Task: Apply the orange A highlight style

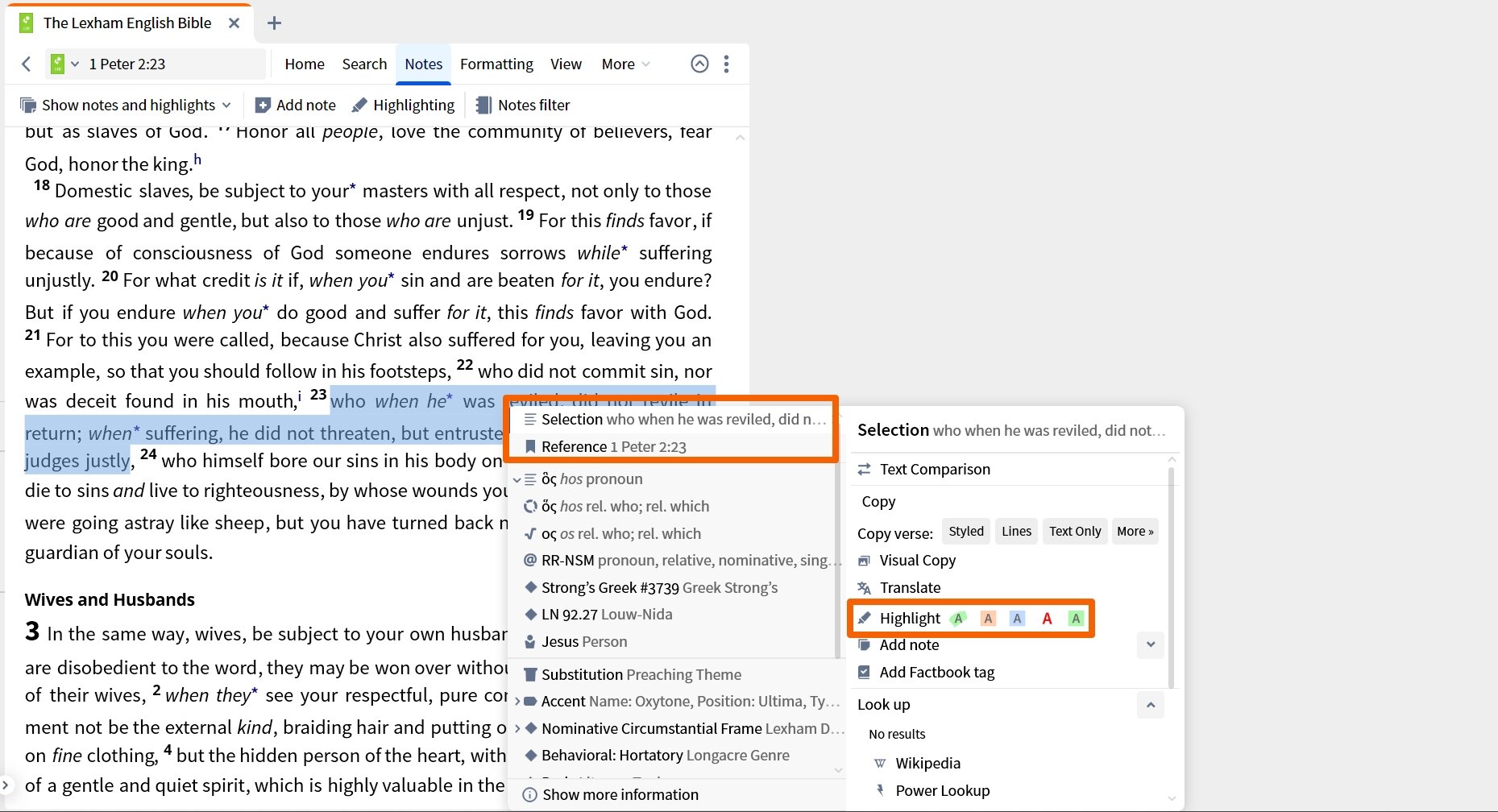Action: pyautogui.click(x=988, y=618)
